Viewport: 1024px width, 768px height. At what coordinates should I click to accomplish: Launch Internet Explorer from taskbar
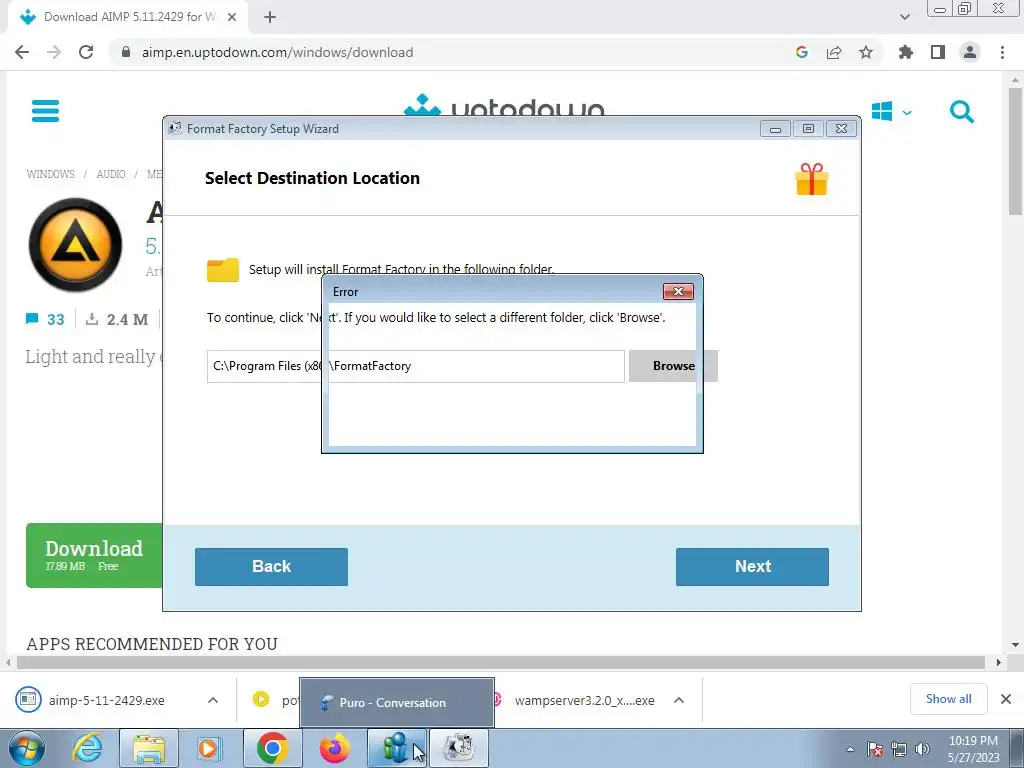pos(87,748)
